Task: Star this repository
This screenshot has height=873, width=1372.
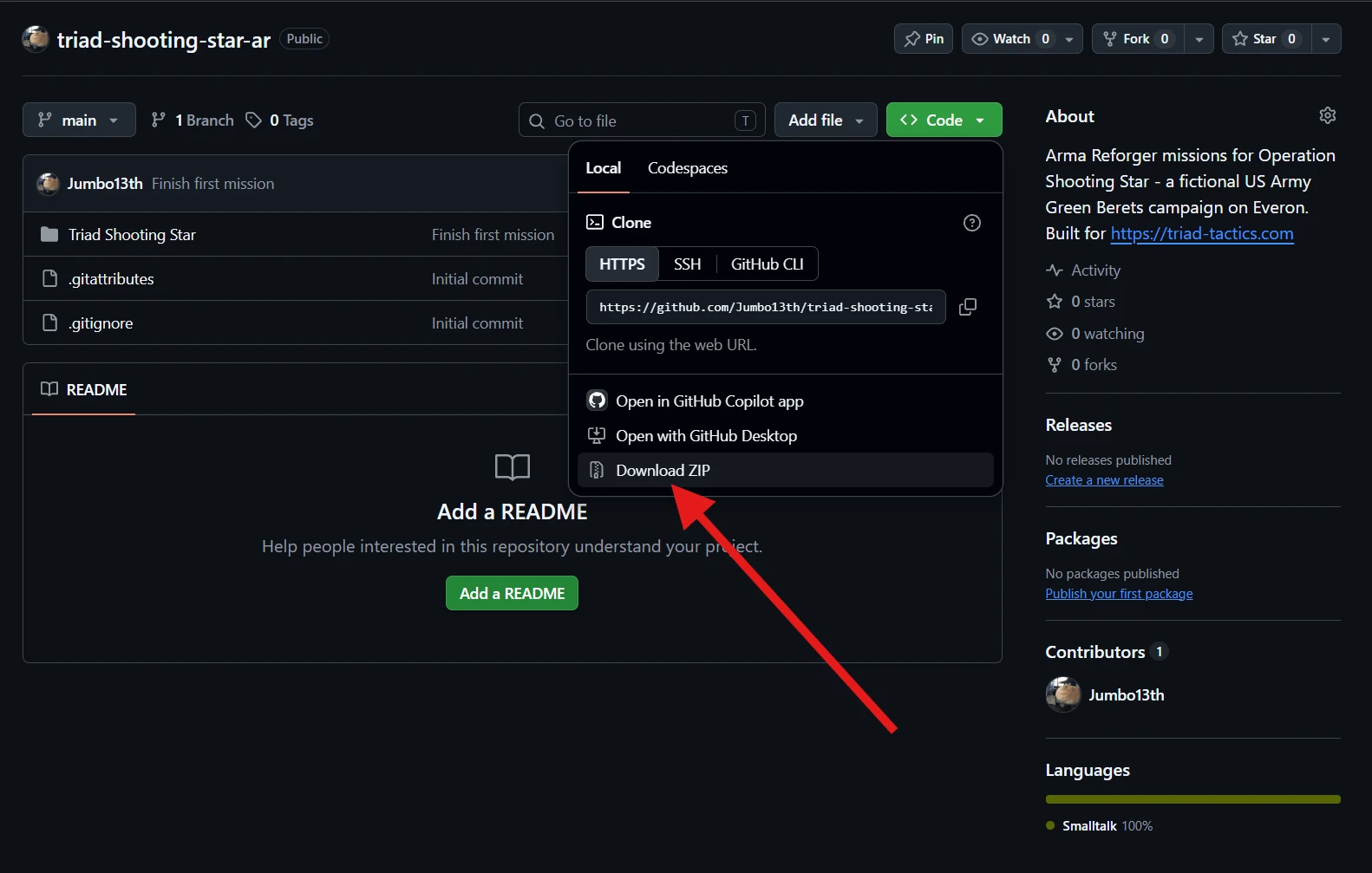Action: click(1265, 39)
